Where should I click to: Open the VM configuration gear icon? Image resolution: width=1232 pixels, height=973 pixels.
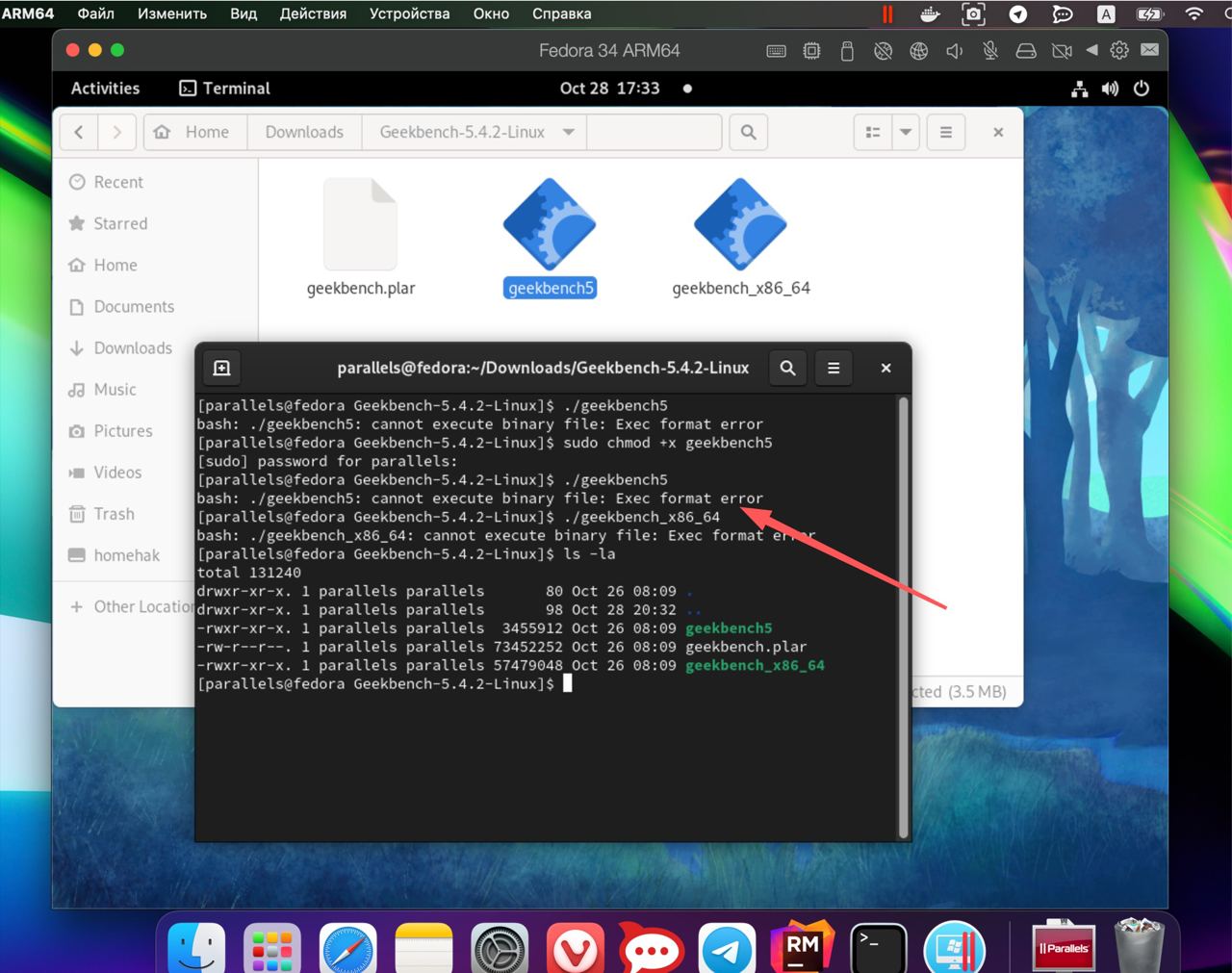click(x=1119, y=50)
